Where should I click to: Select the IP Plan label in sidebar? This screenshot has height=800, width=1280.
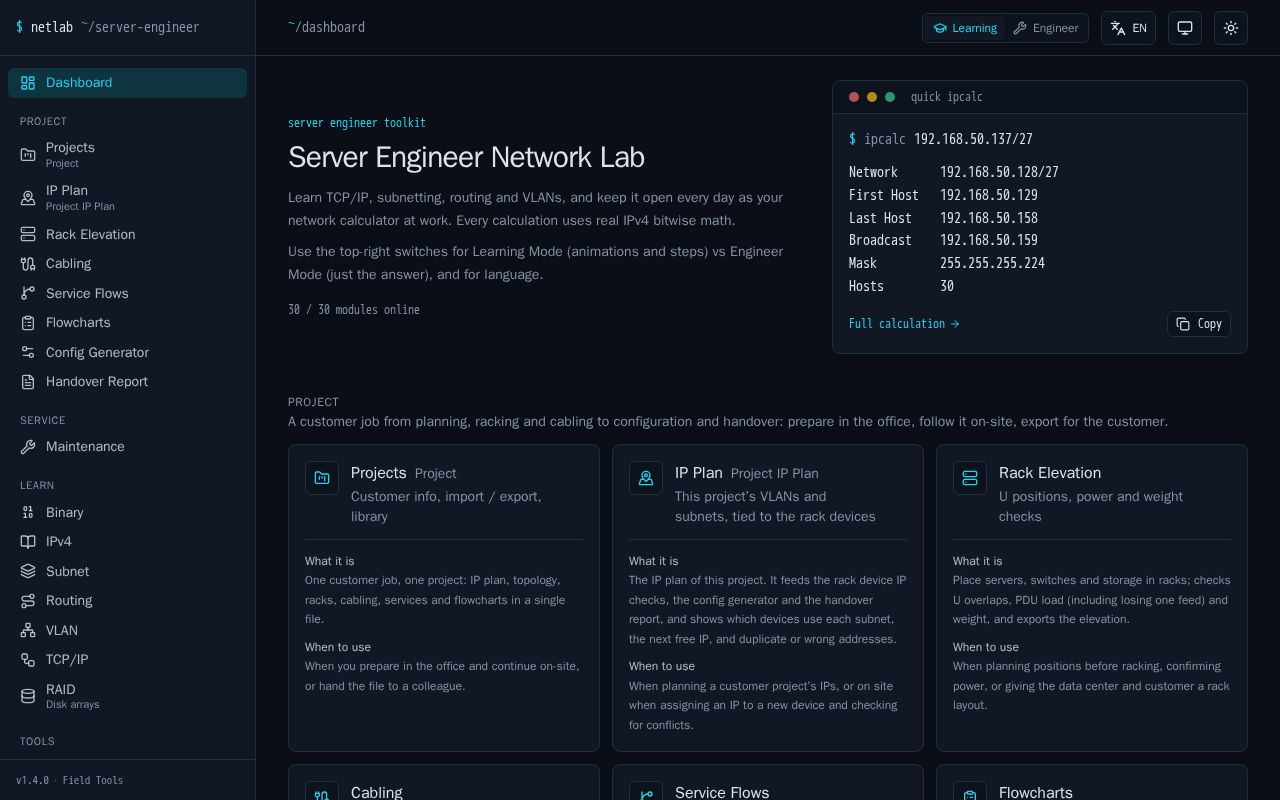pos(67,190)
